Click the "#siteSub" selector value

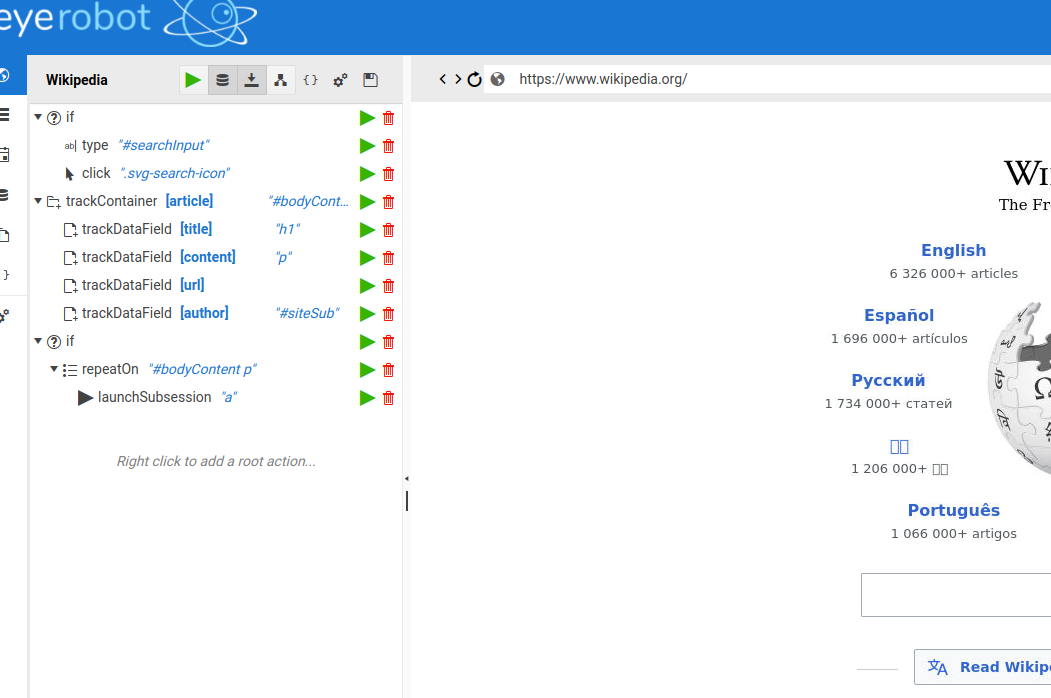point(308,313)
